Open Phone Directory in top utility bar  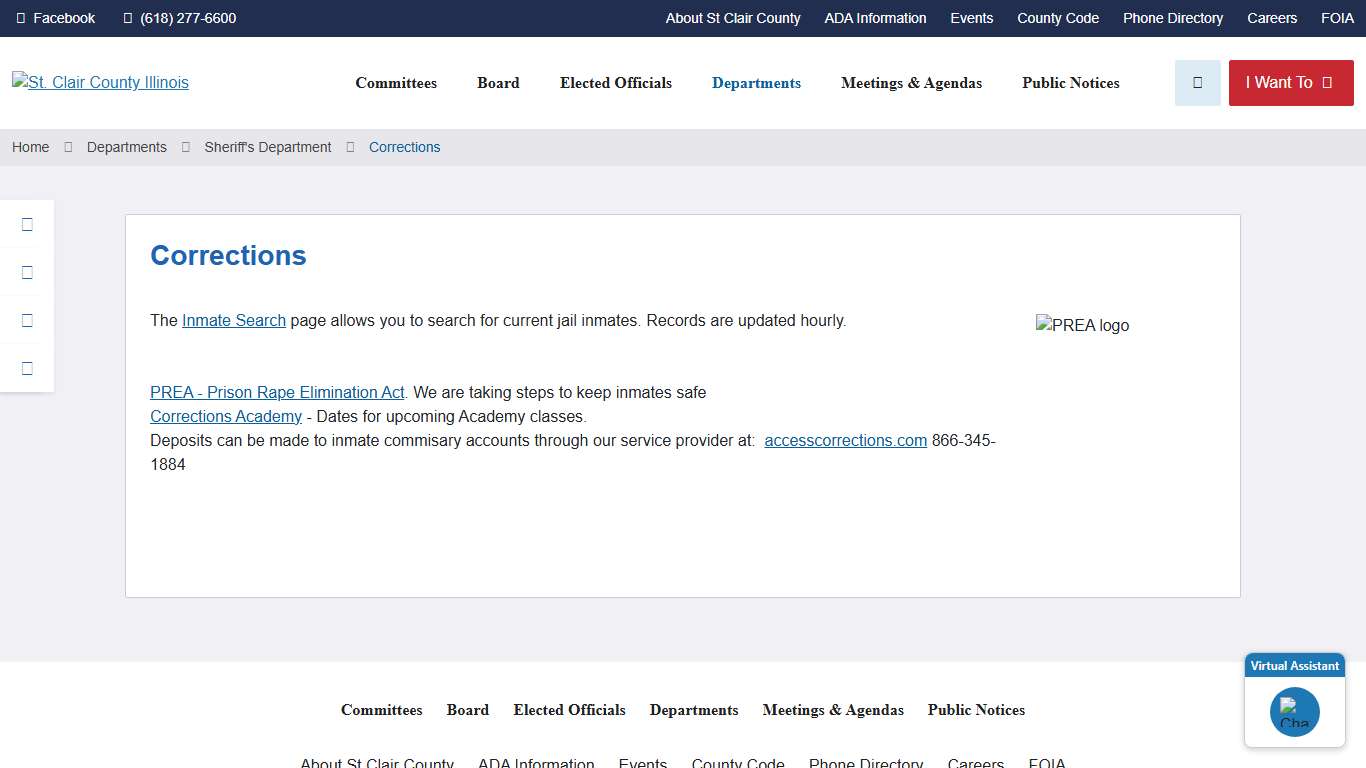click(1172, 18)
